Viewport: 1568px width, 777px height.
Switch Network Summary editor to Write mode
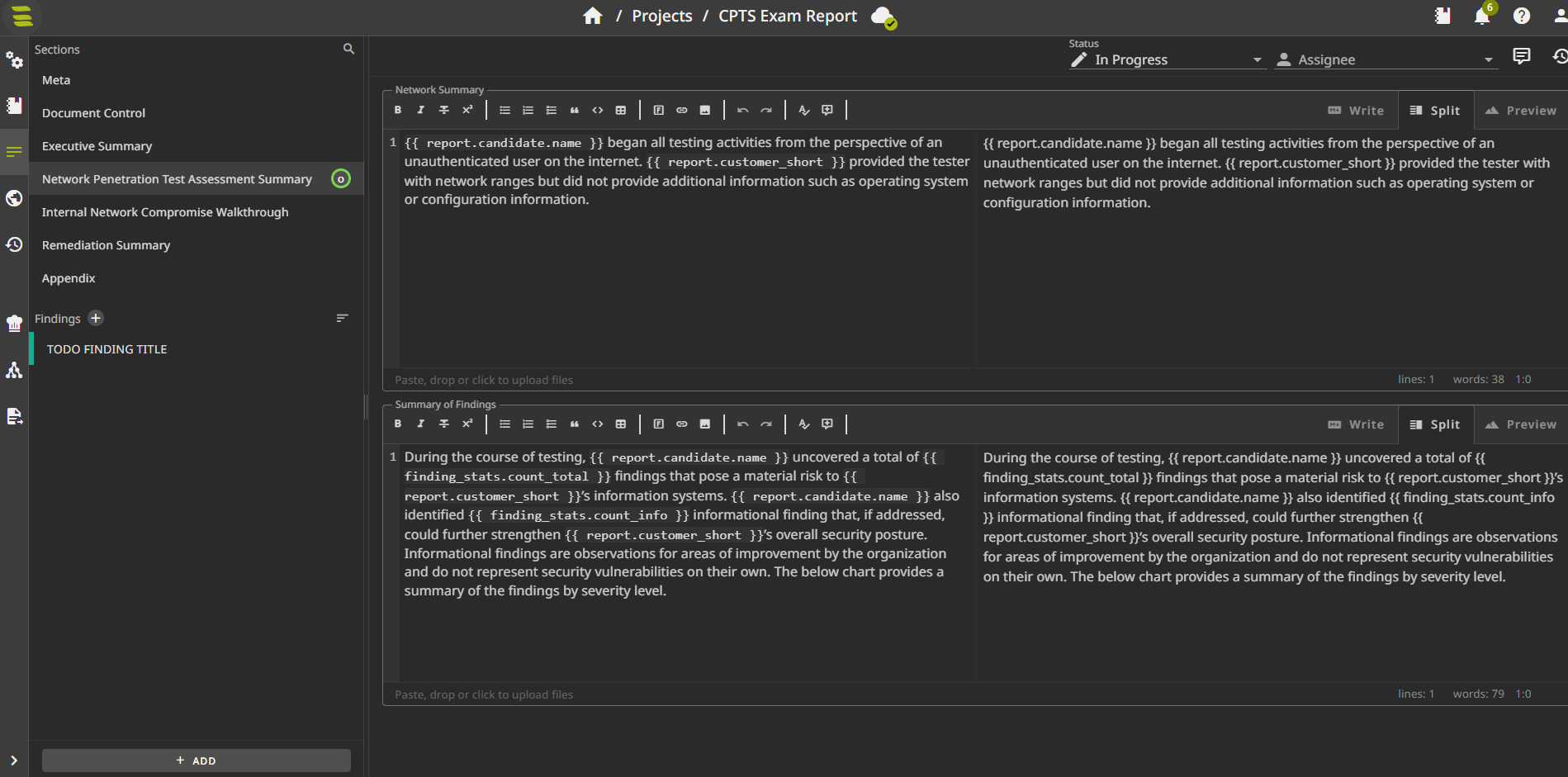click(1356, 111)
